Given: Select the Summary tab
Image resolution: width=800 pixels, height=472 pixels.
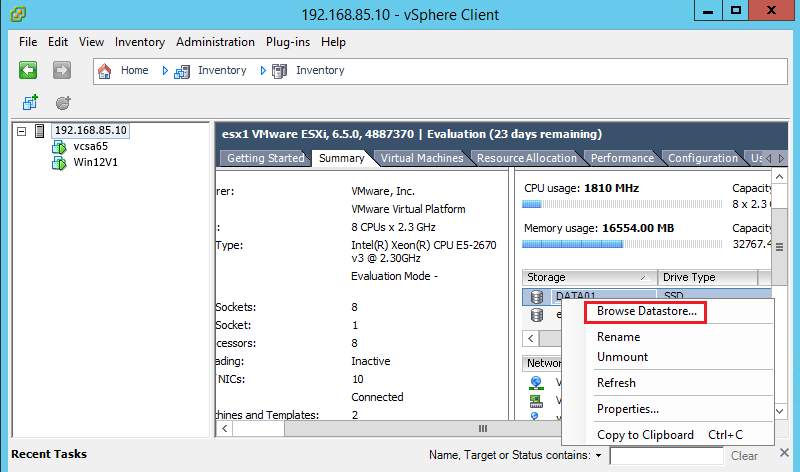Looking at the screenshot, I should (341, 158).
